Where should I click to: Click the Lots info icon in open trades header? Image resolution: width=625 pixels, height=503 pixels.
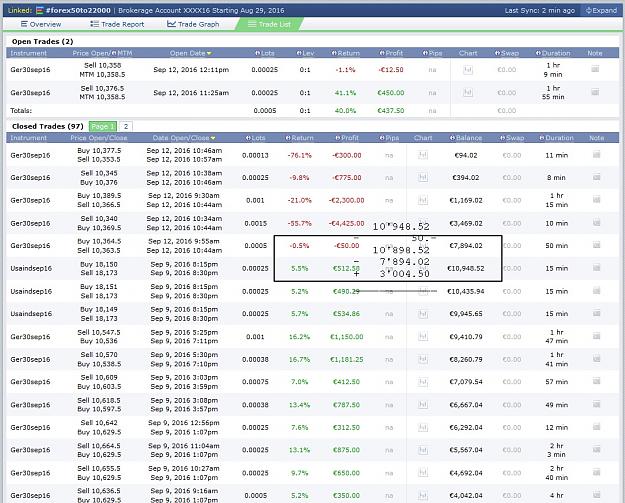257,53
